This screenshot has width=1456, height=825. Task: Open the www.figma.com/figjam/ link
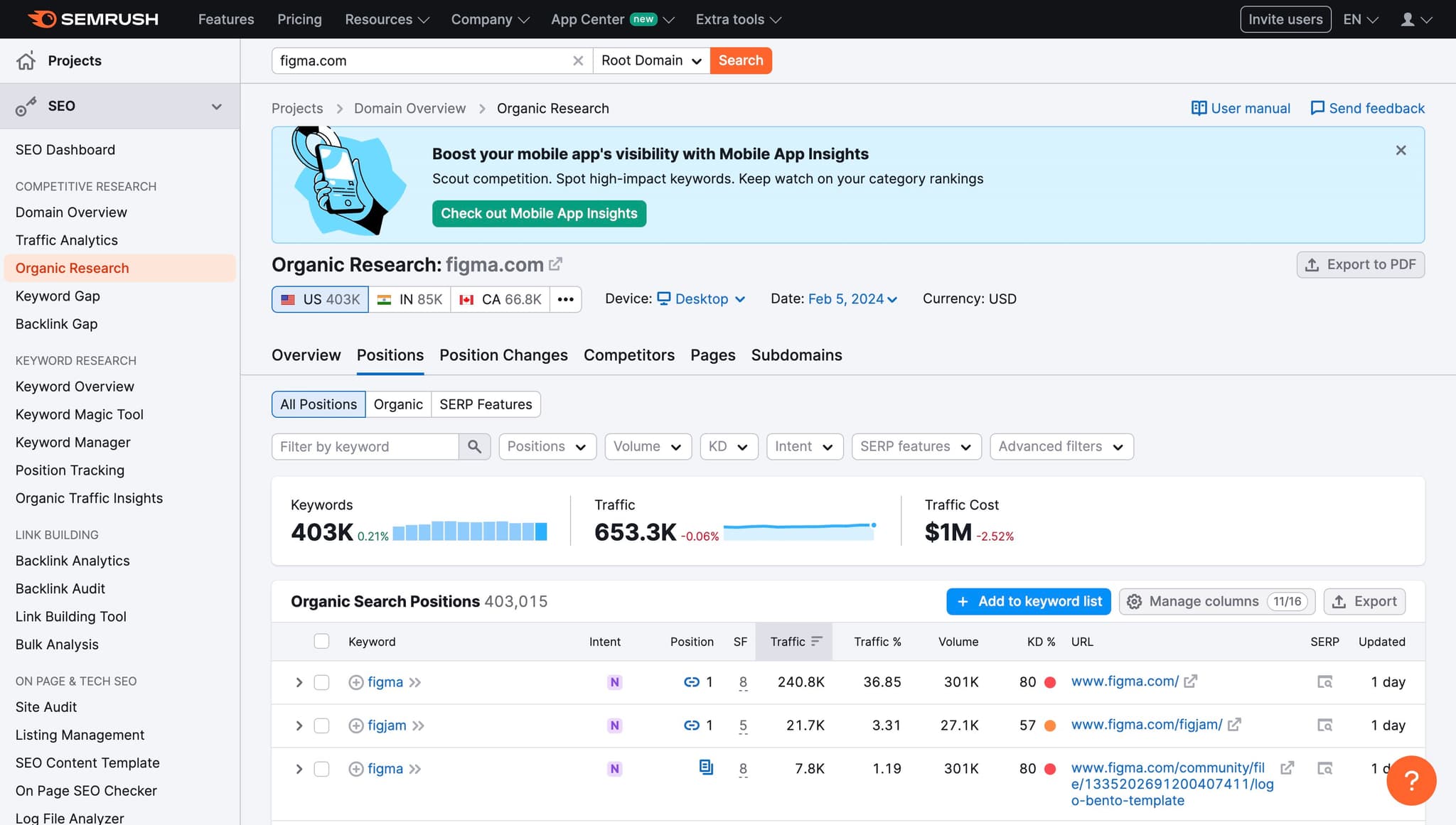click(x=1147, y=725)
